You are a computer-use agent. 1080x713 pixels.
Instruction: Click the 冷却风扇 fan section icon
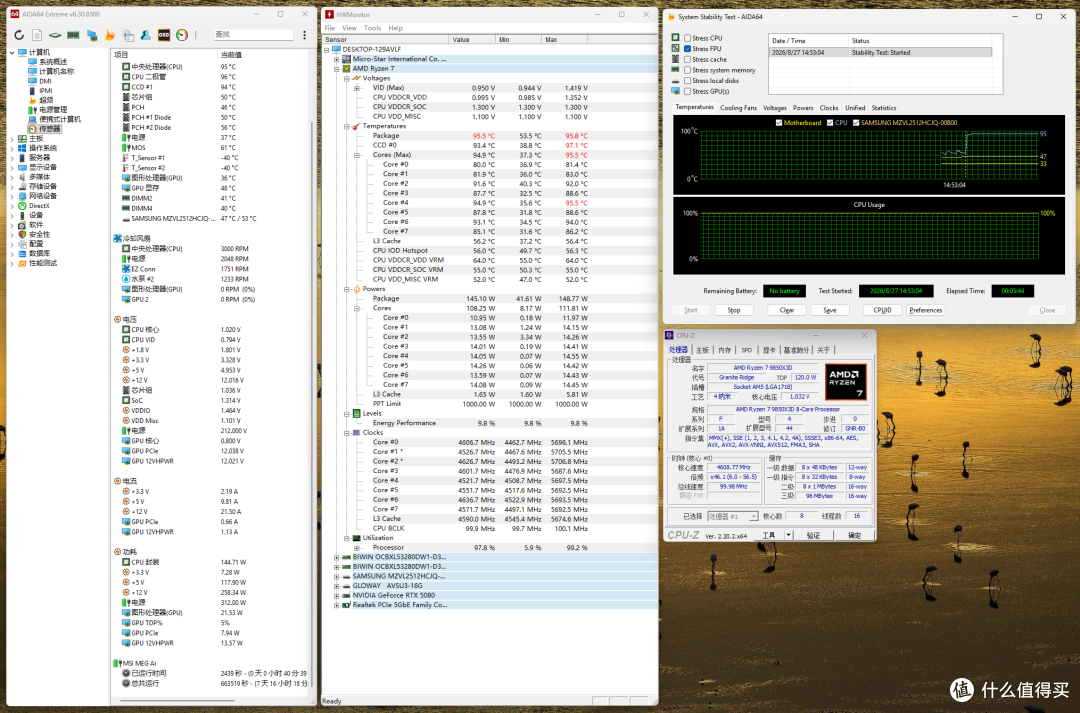click(117, 238)
